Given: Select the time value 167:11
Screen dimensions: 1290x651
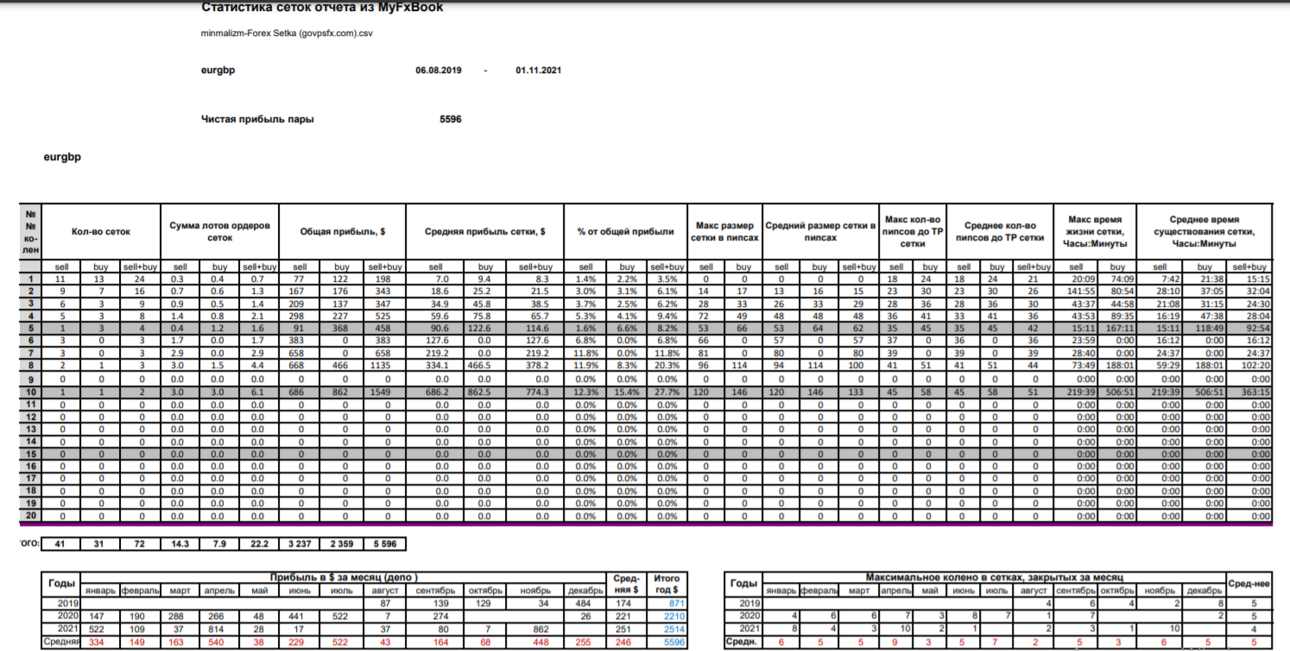Looking at the screenshot, I should [1118, 328].
